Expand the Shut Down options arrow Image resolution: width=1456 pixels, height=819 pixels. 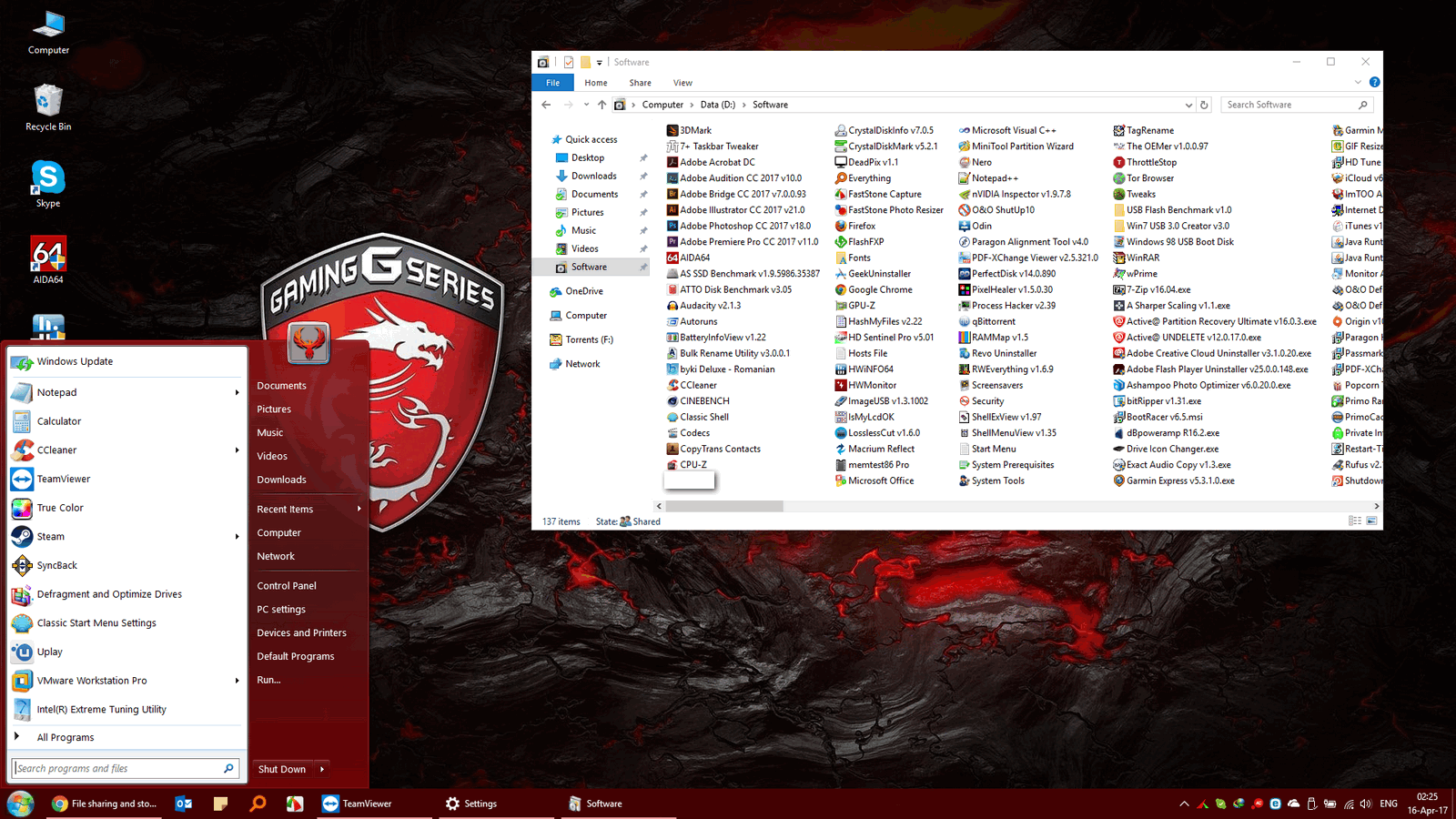[x=322, y=769]
